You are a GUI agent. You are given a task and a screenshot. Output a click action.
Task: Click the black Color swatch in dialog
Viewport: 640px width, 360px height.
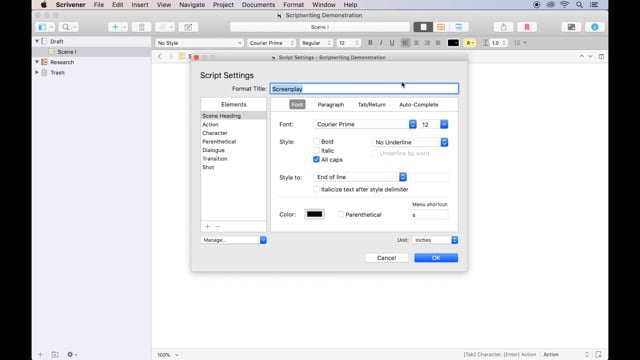[x=314, y=214]
